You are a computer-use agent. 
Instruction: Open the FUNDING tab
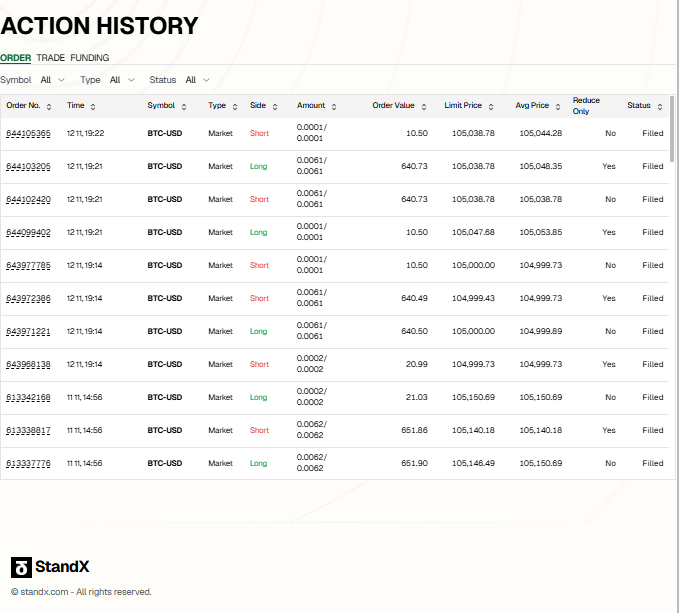pos(90,58)
